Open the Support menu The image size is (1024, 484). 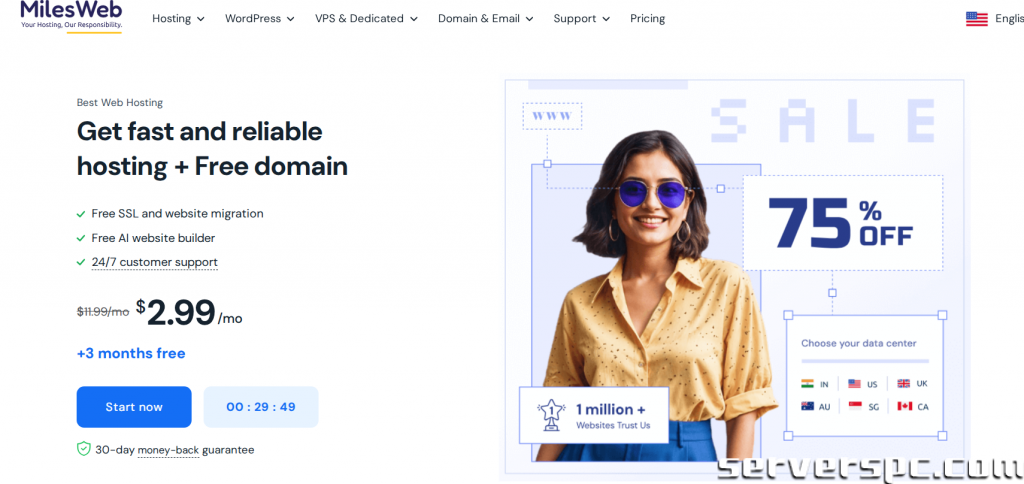point(582,18)
